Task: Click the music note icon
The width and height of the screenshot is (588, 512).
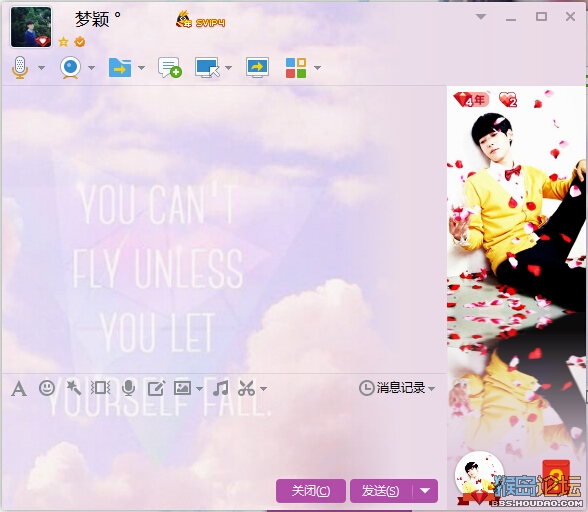Action: click(x=220, y=388)
